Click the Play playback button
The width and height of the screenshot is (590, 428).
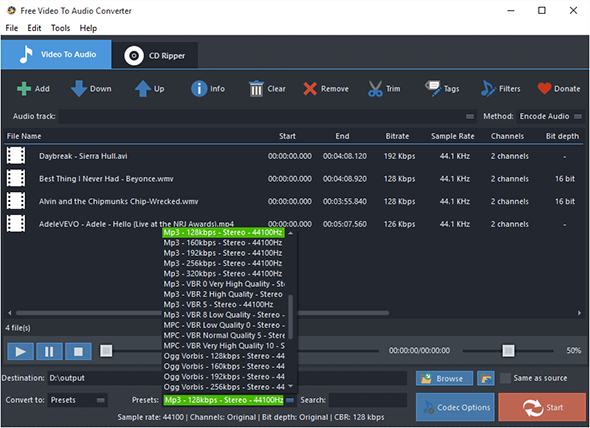click(20, 352)
